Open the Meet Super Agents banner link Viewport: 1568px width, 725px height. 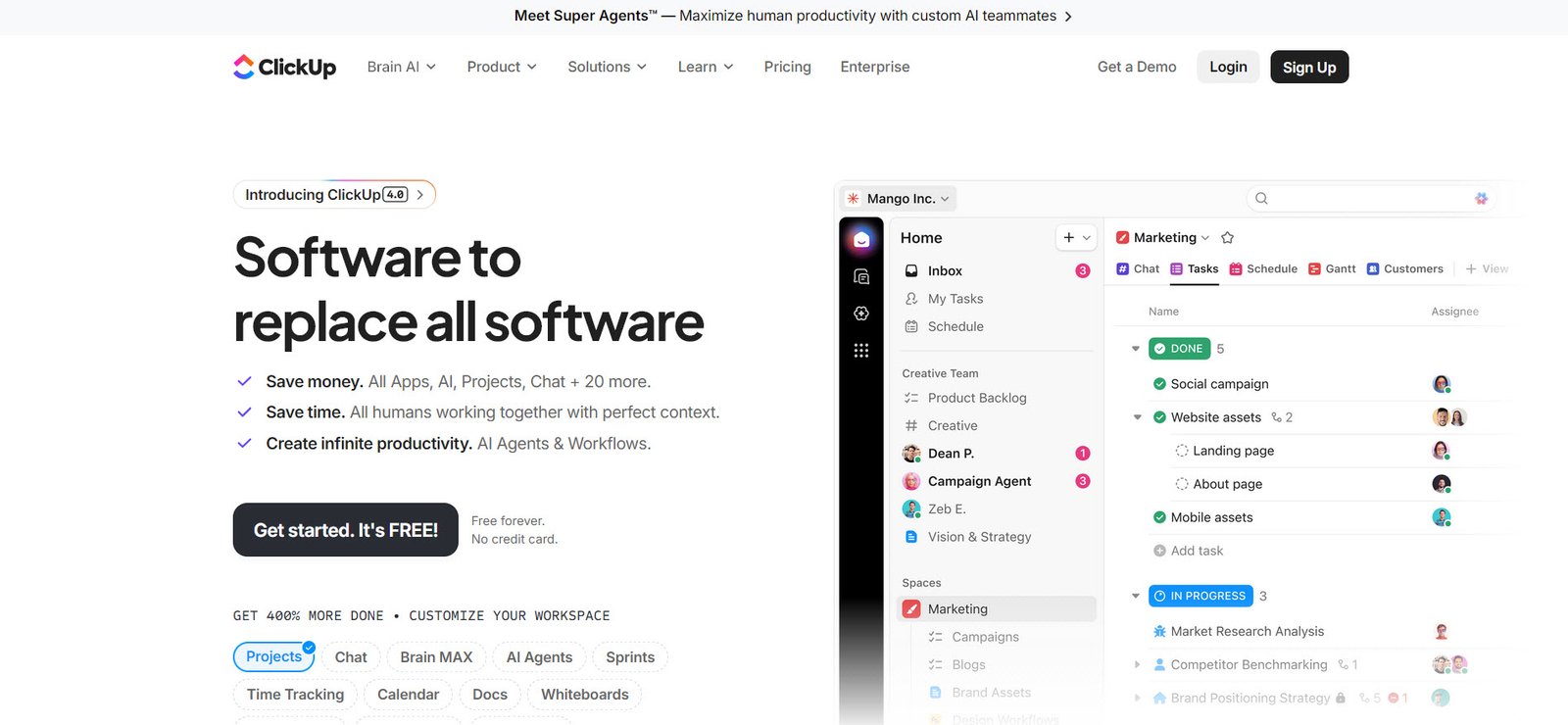click(x=793, y=16)
